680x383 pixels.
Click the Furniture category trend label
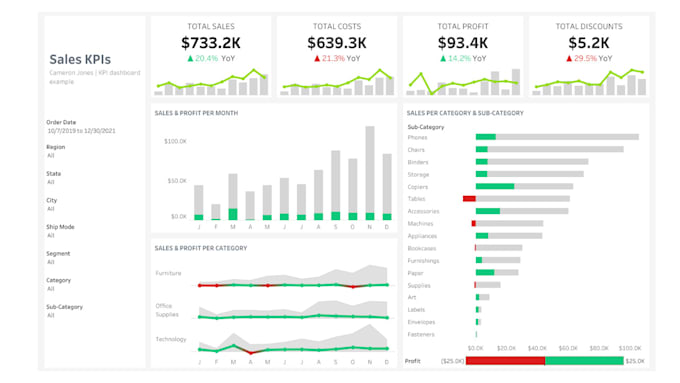(168, 273)
